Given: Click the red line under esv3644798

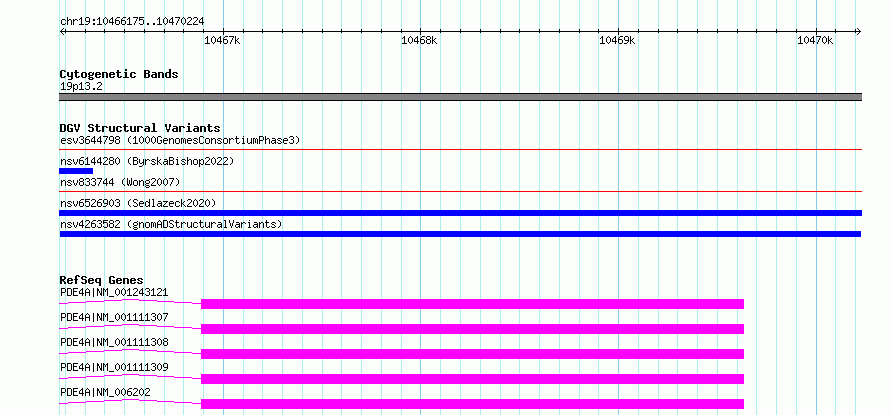Looking at the screenshot, I should pyautogui.click(x=460, y=150).
